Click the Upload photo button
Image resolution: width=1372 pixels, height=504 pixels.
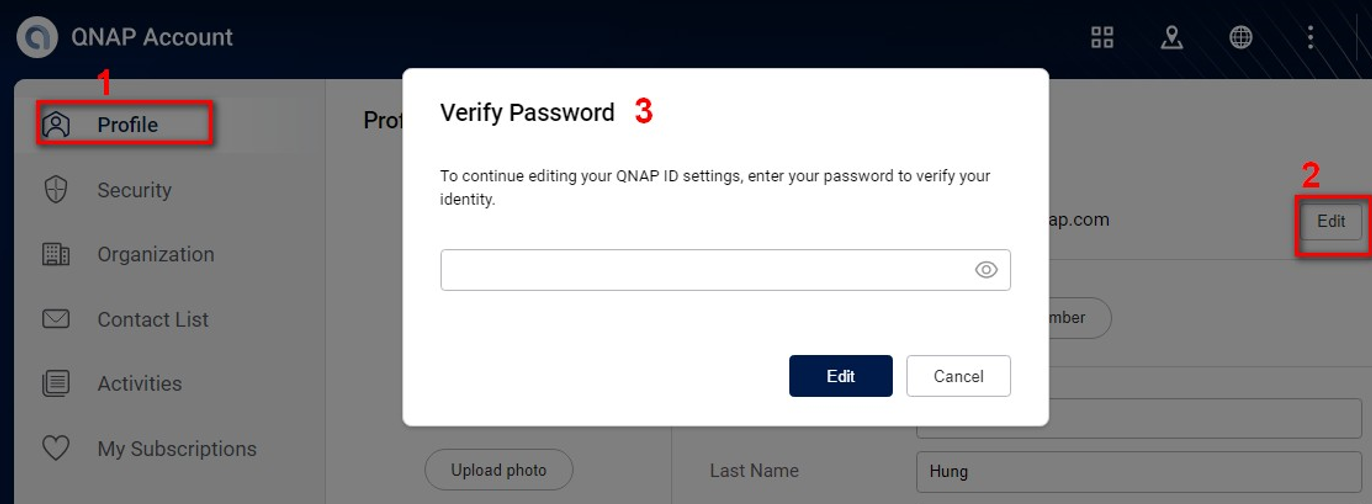[x=498, y=470]
